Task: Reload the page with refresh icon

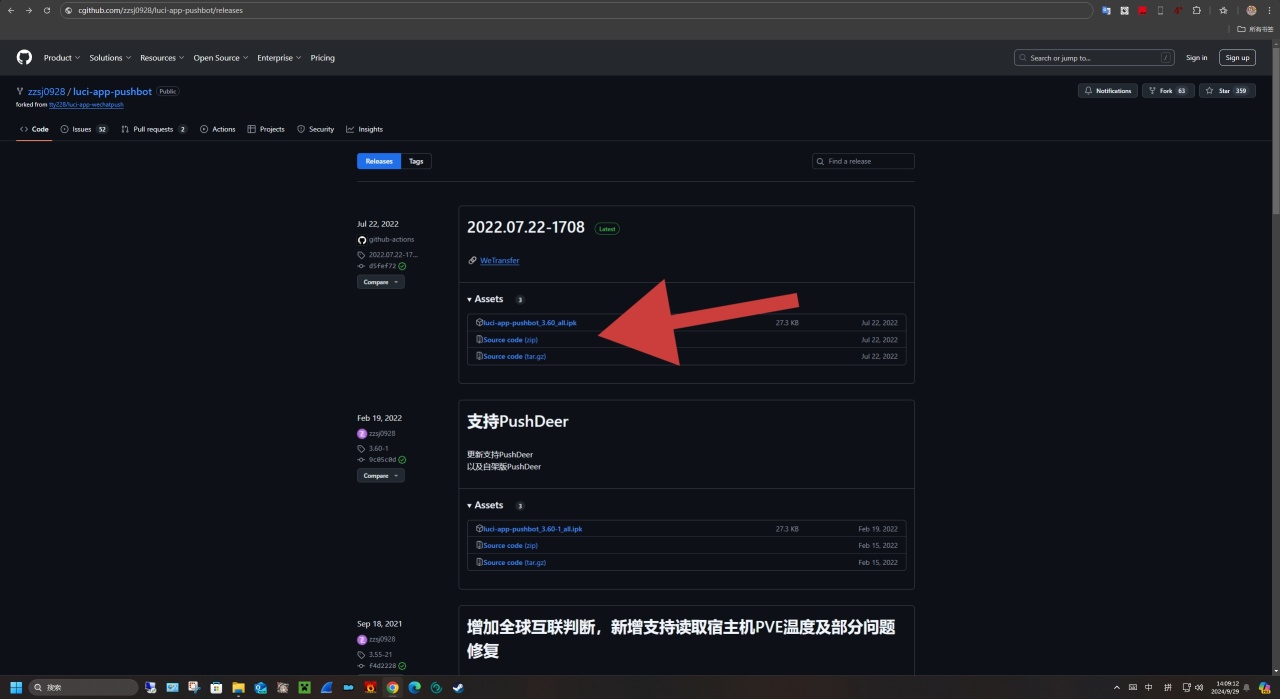Action: pyautogui.click(x=47, y=10)
